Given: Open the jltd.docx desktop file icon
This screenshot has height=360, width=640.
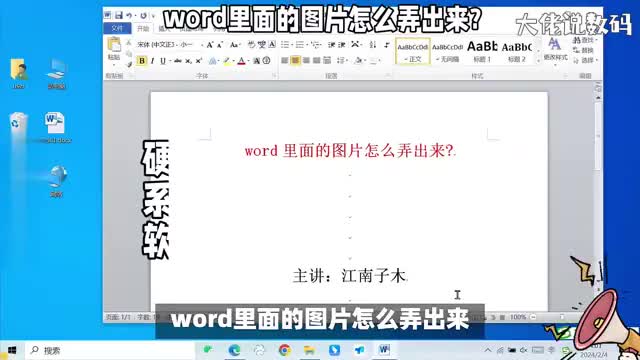Looking at the screenshot, I should click(56, 127).
